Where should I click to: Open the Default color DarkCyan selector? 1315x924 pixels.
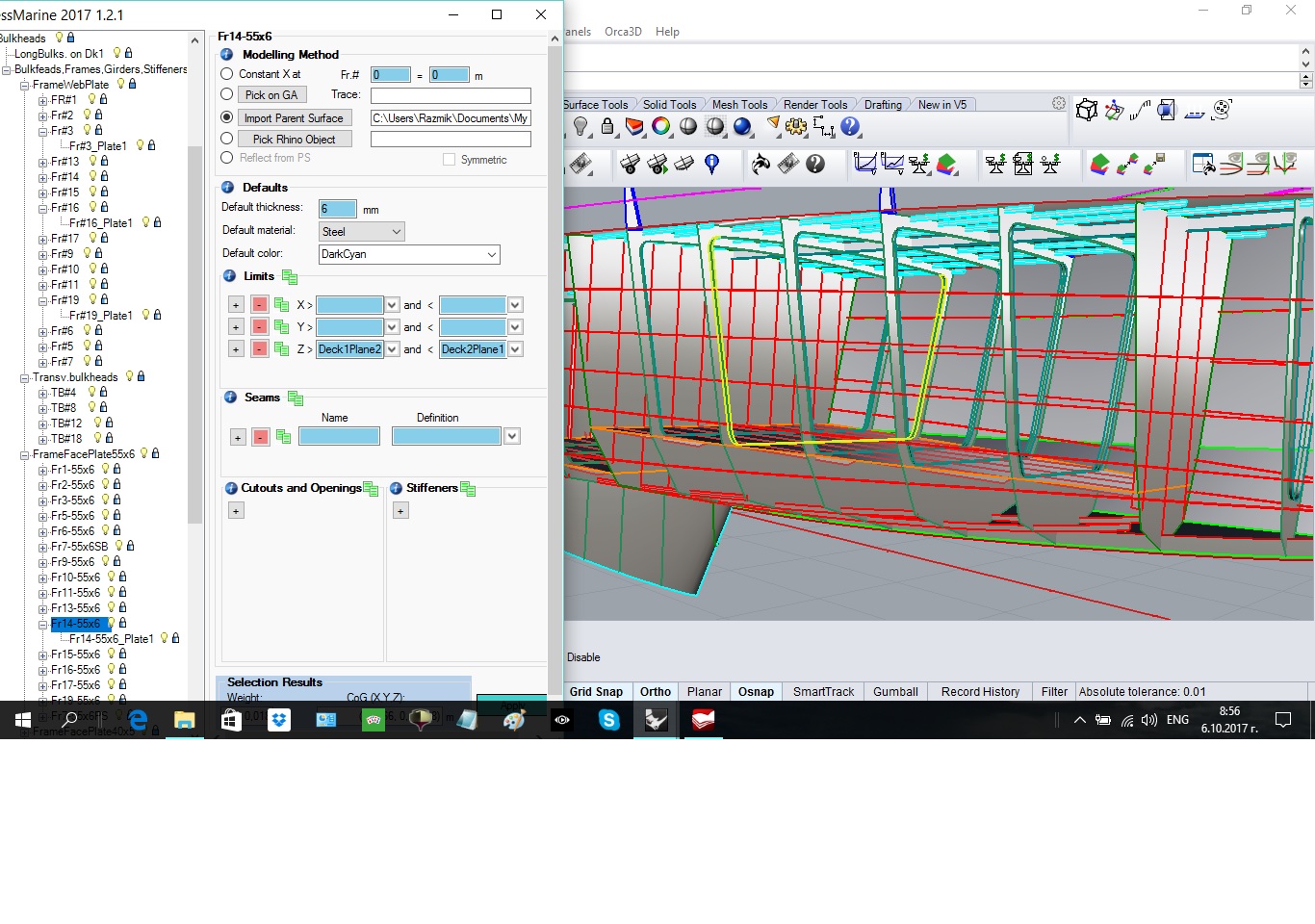(x=409, y=254)
